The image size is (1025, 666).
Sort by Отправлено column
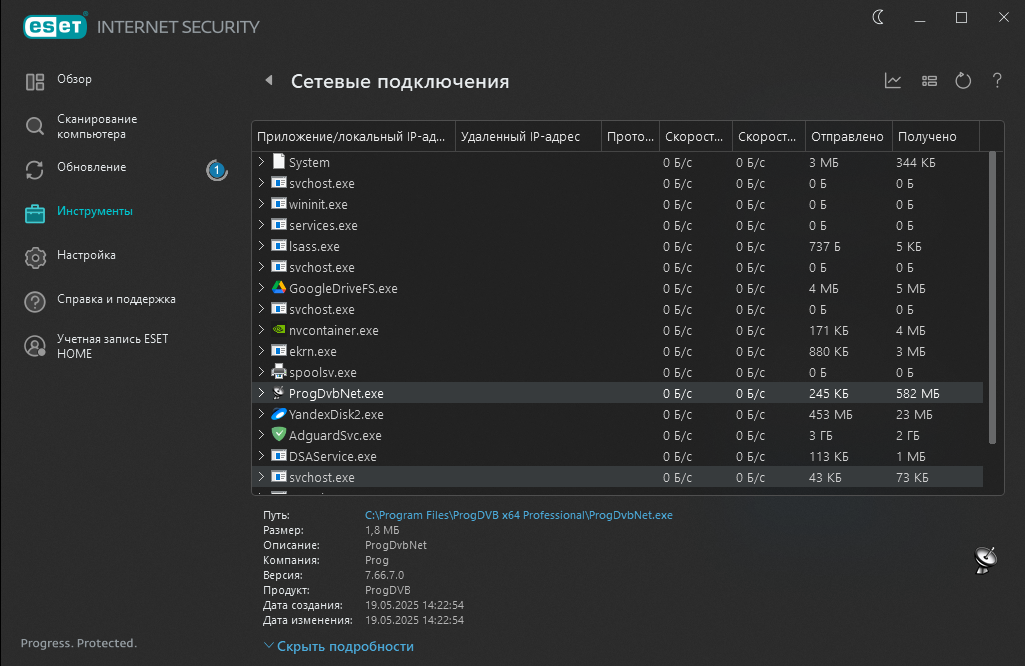[x=849, y=137]
